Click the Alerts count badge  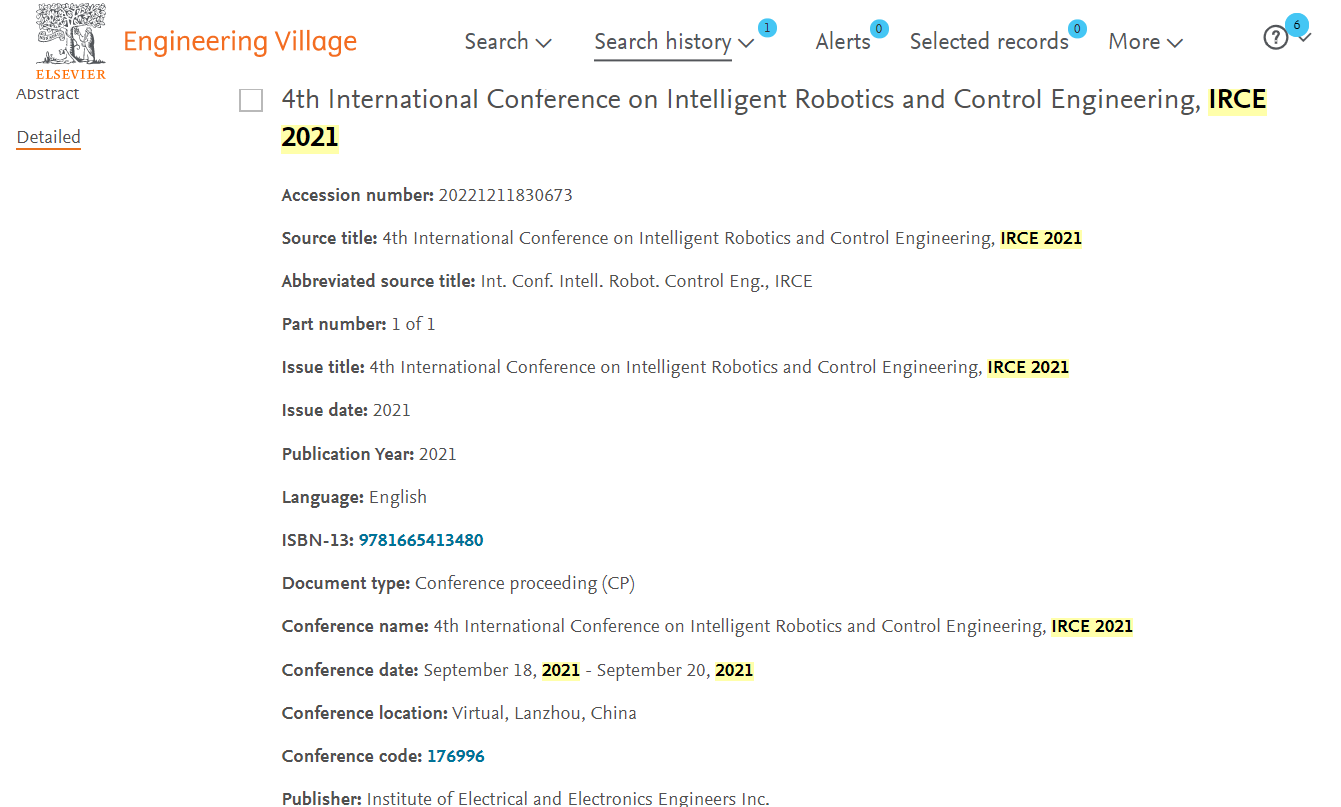[879, 29]
